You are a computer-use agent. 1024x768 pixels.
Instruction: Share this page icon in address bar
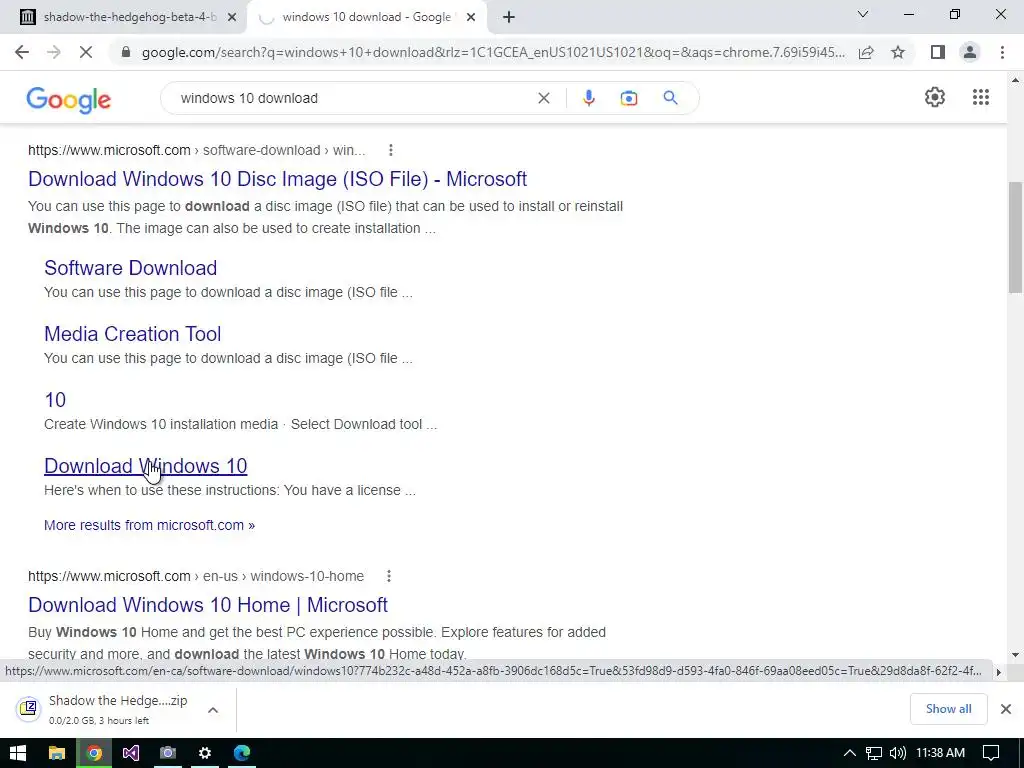click(866, 52)
